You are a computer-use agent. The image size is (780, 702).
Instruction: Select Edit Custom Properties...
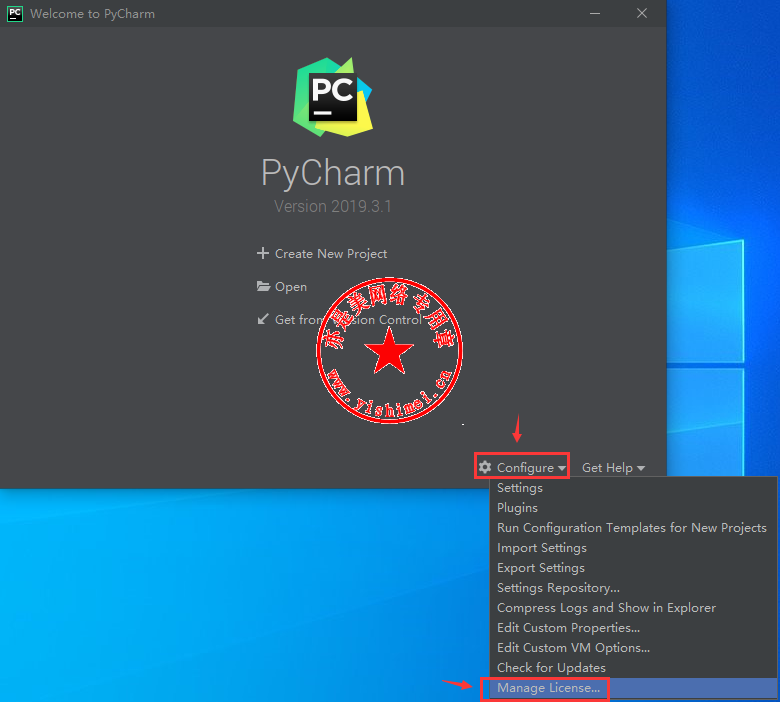633,627
